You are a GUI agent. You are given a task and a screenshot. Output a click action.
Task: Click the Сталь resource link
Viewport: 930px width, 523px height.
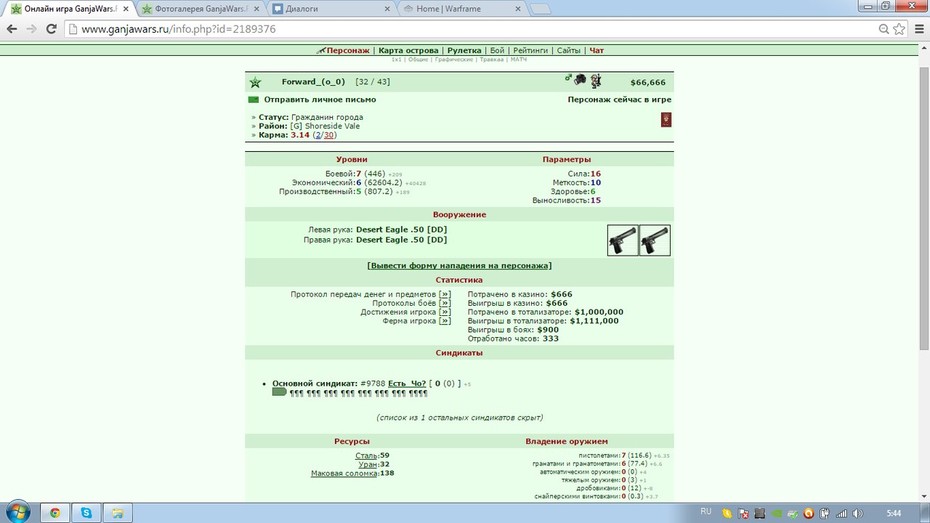coord(367,455)
